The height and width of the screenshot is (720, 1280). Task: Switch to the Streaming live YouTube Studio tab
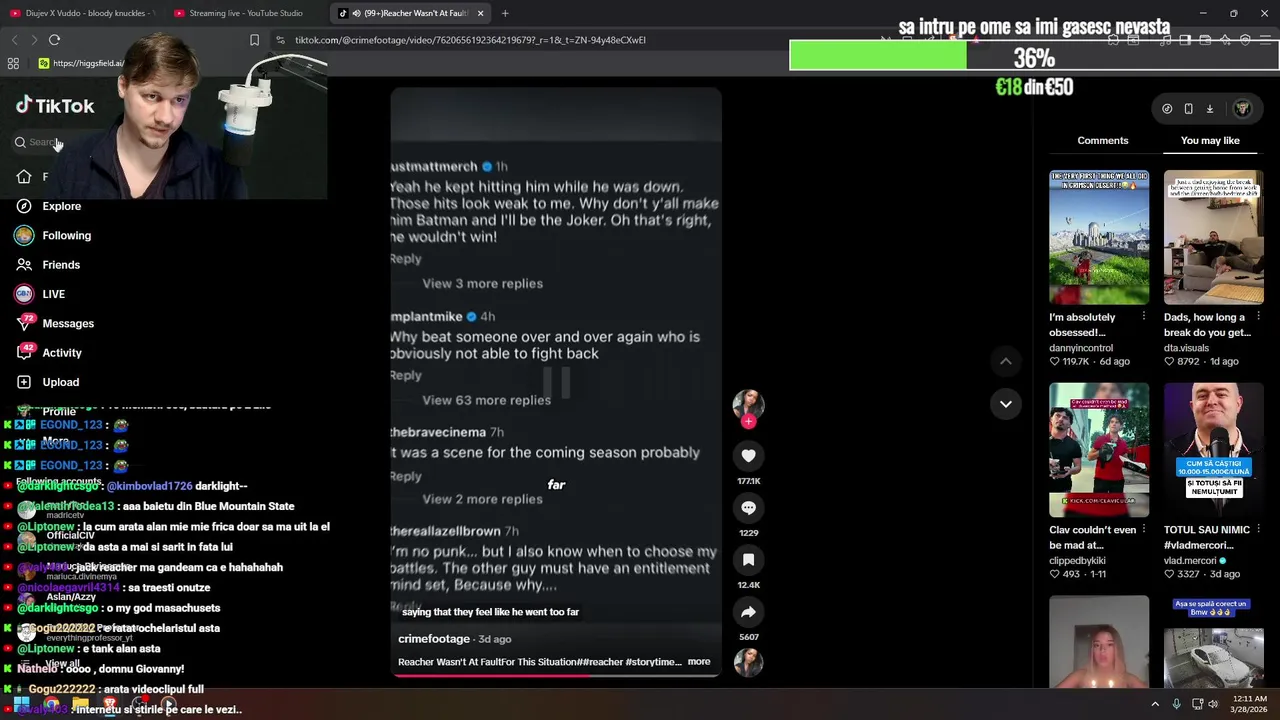click(x=240, y=13)
